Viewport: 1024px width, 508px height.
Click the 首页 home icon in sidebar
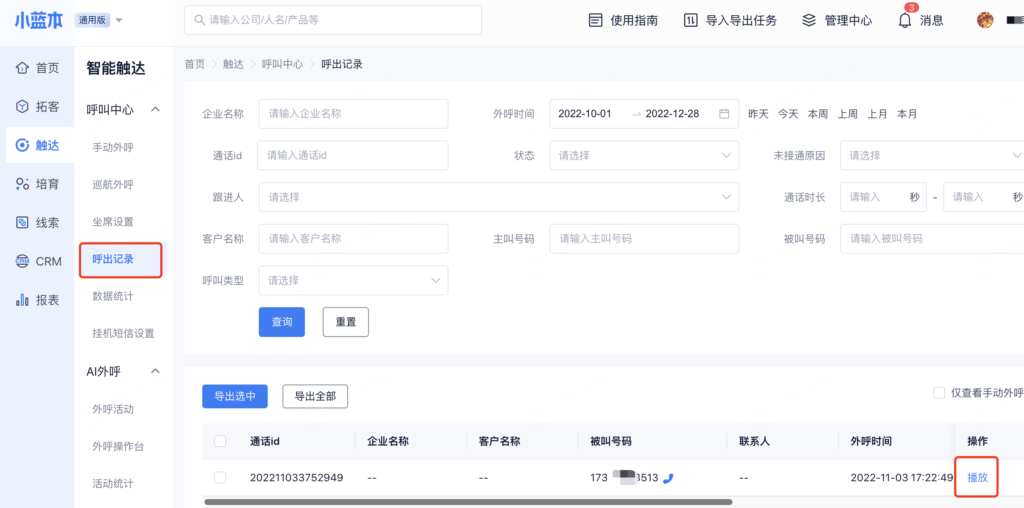[x=22, y=68]
